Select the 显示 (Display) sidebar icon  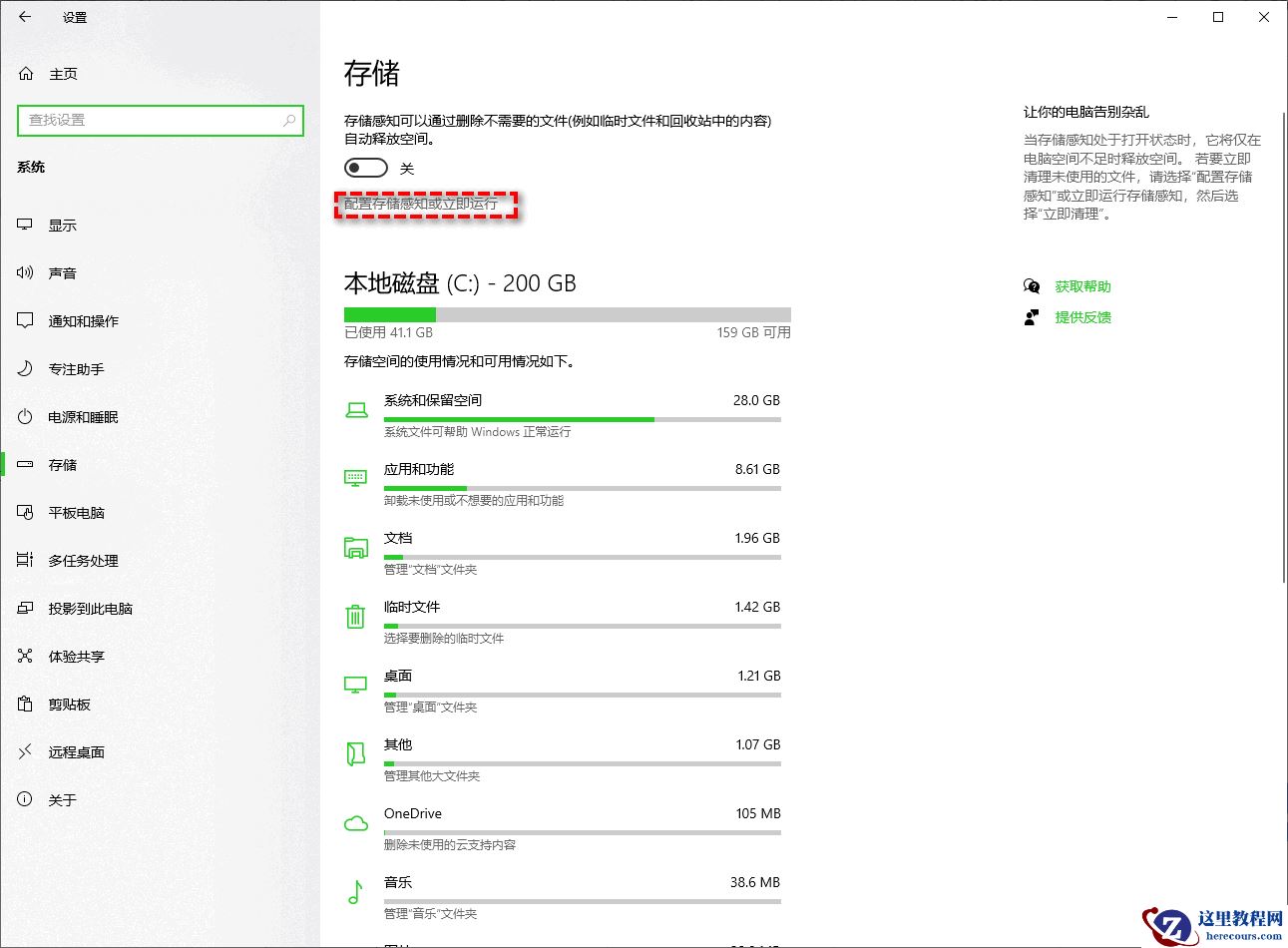tap(24, 225)
